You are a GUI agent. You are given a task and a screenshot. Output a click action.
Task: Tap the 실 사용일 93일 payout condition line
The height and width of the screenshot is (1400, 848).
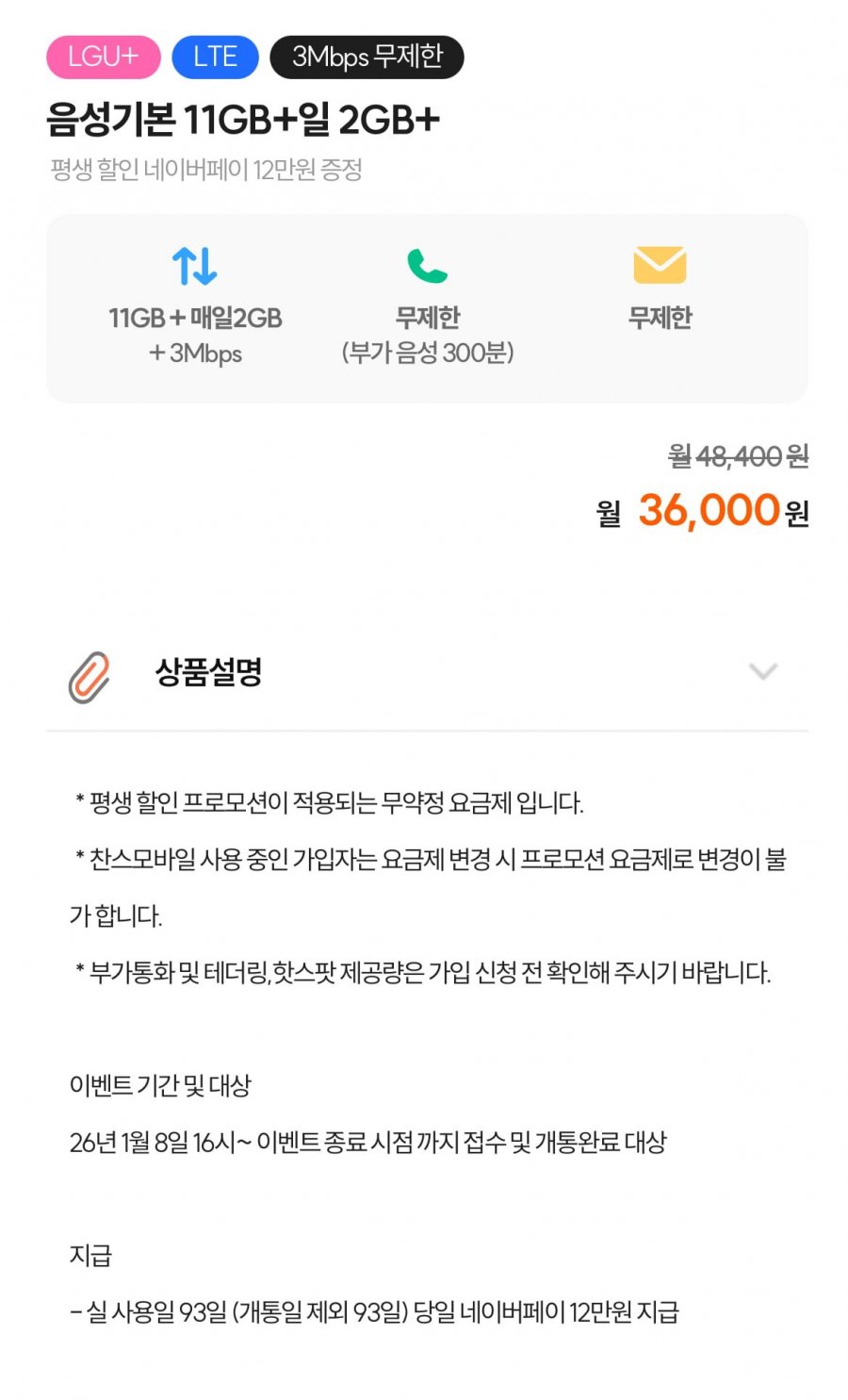point(374,1312)
